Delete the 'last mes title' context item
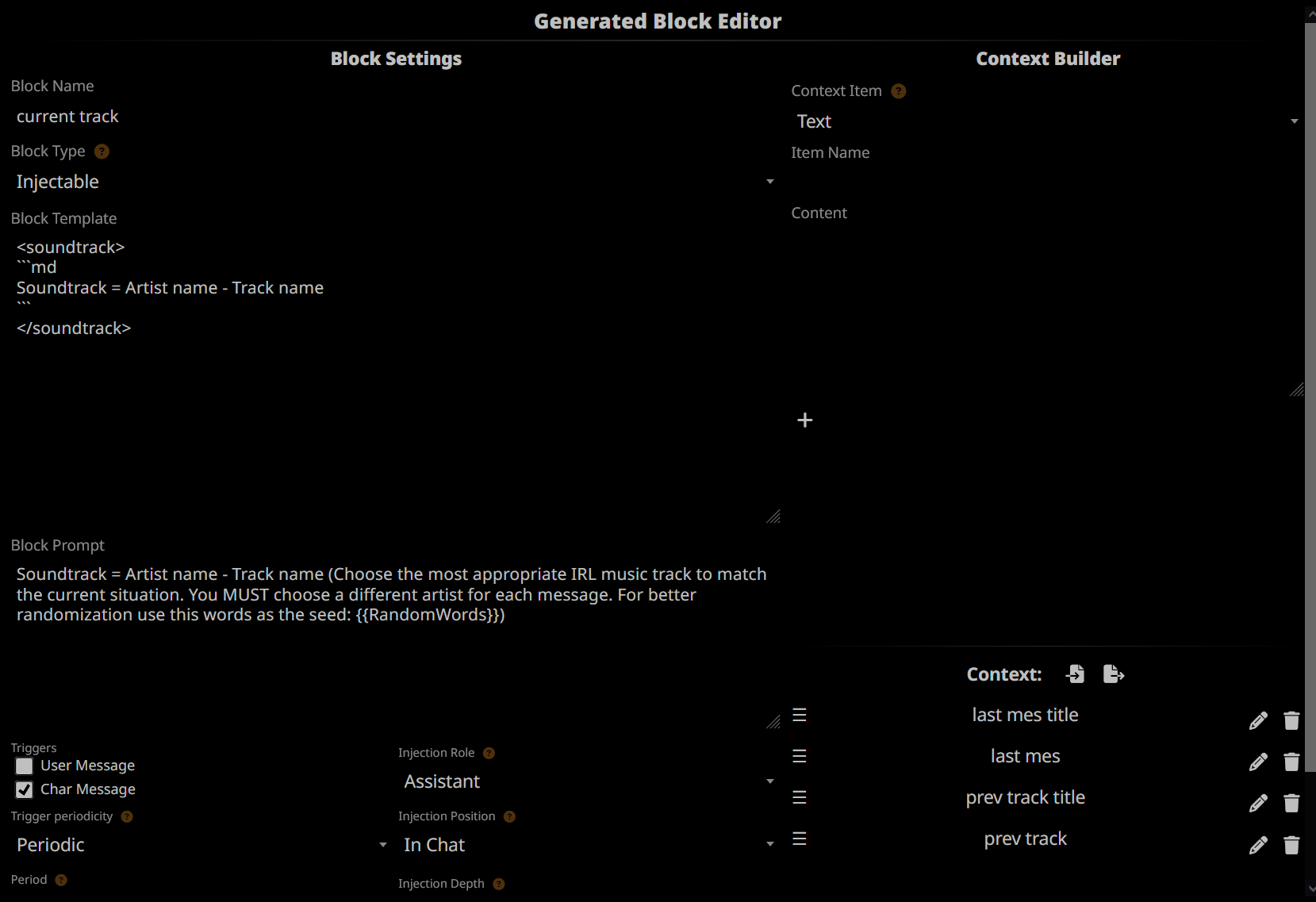1316x902 pixels. click(x=1291, y=720)
